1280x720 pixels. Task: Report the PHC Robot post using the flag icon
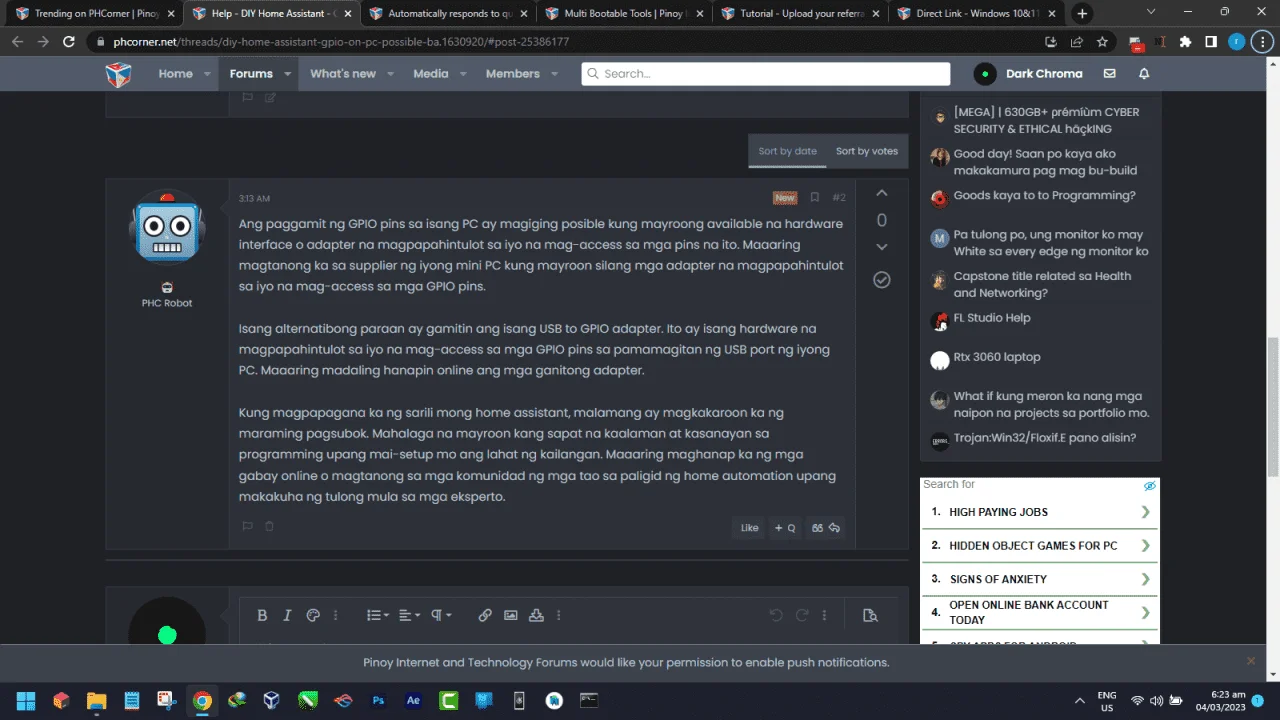click(247, 526)
